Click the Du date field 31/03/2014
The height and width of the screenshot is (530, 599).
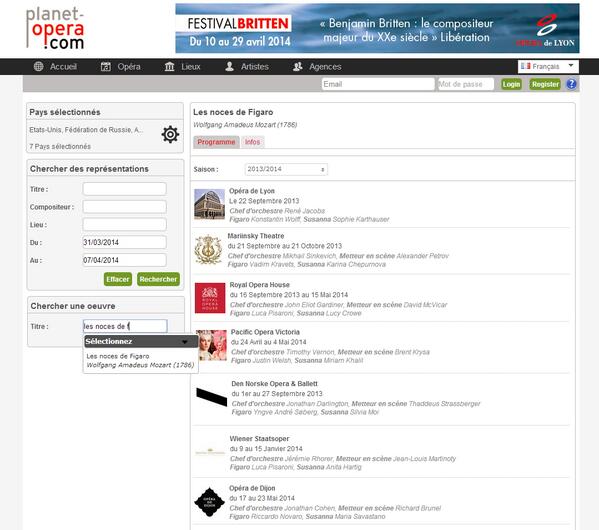point(125,242)
